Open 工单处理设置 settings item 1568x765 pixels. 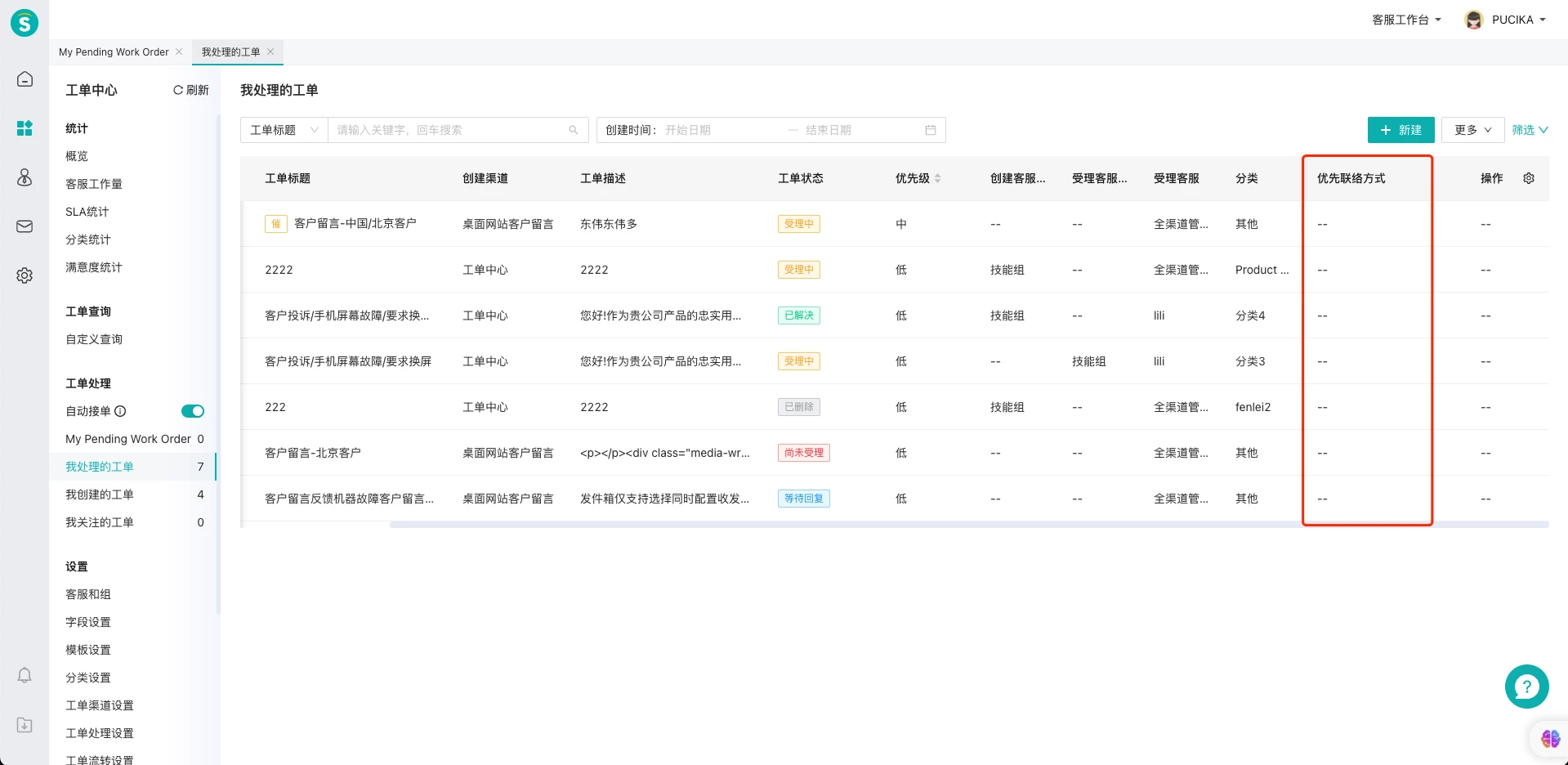tap(100, 733)
